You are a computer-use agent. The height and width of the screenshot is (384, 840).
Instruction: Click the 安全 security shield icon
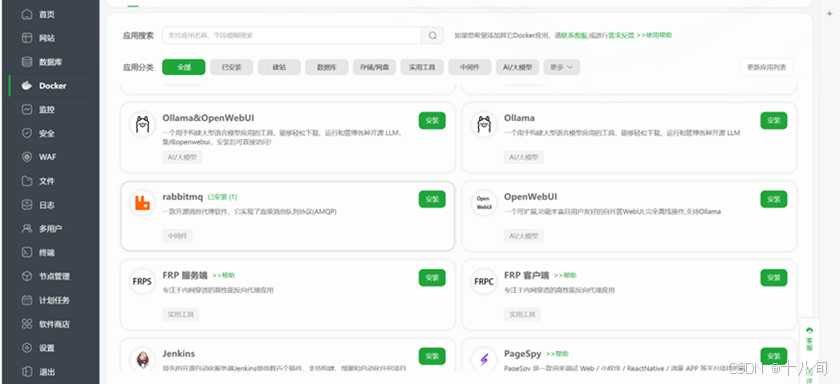[x=27, y=133]
